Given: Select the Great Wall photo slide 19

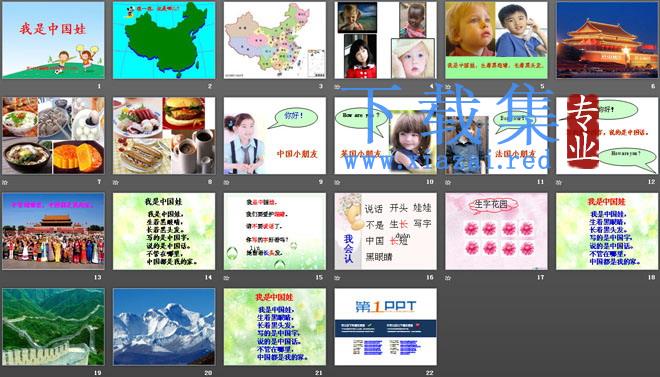Looking at the screenshot, I should (53, 327).
